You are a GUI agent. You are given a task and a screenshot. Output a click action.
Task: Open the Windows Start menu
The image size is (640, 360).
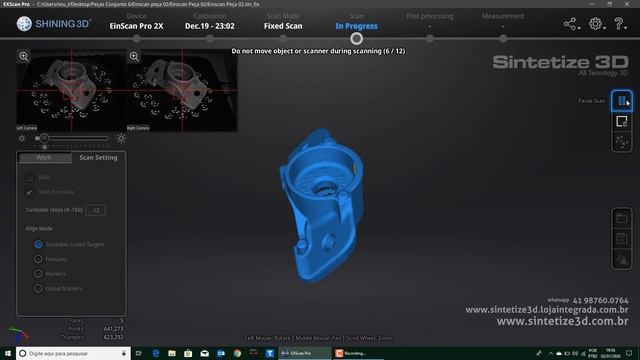[x=8, y=353]
